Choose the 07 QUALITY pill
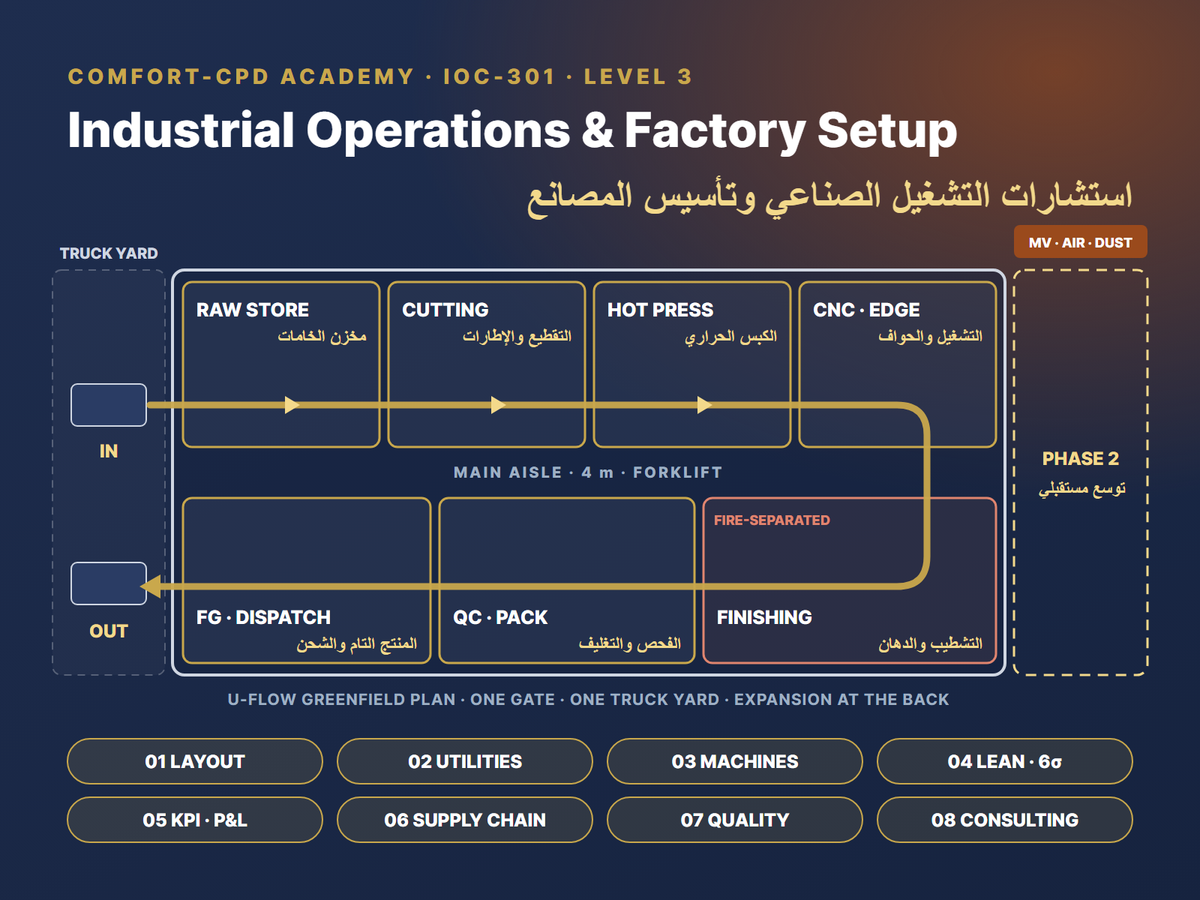1200x900 pixels. pyautogui.click(x=735, y=820)
